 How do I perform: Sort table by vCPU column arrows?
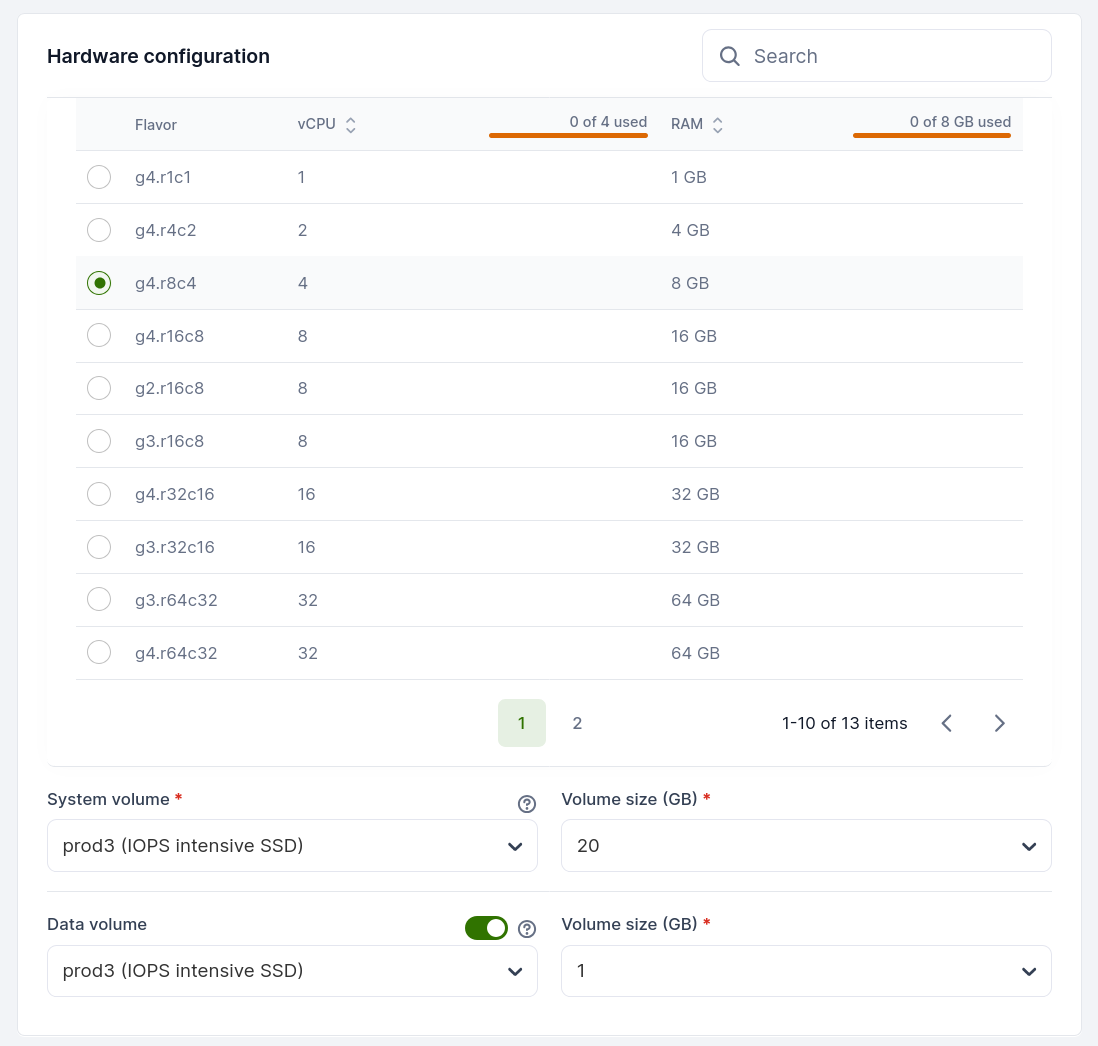[x=350, y=125]
